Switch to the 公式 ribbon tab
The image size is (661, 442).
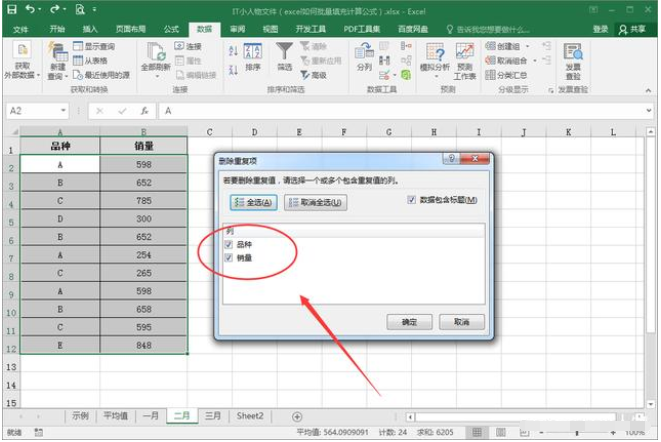pyautogui.click(x=171, y=30)
